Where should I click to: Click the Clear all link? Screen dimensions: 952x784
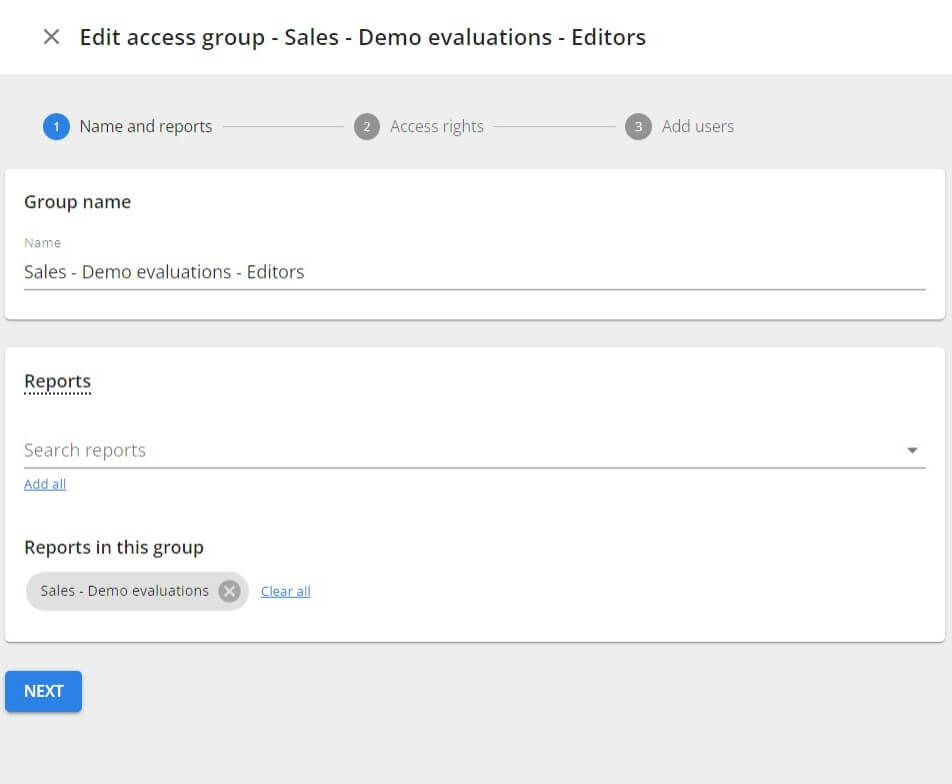coord(285,591)
